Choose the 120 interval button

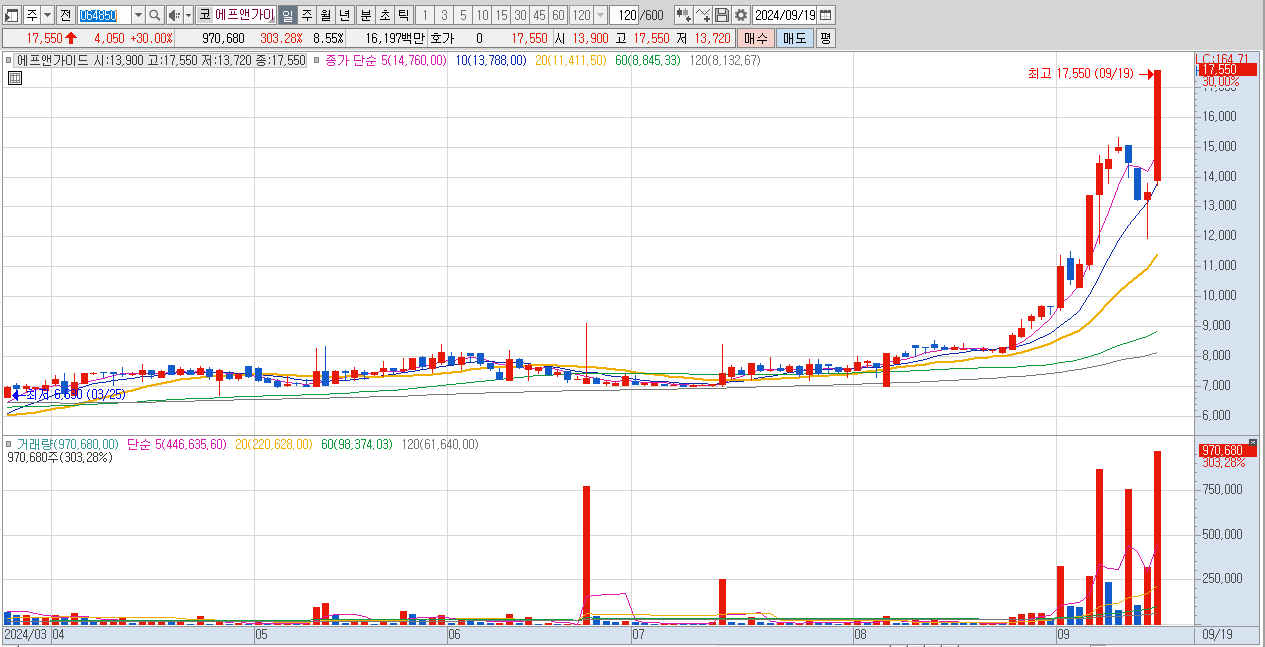click(x=580, y=15)
